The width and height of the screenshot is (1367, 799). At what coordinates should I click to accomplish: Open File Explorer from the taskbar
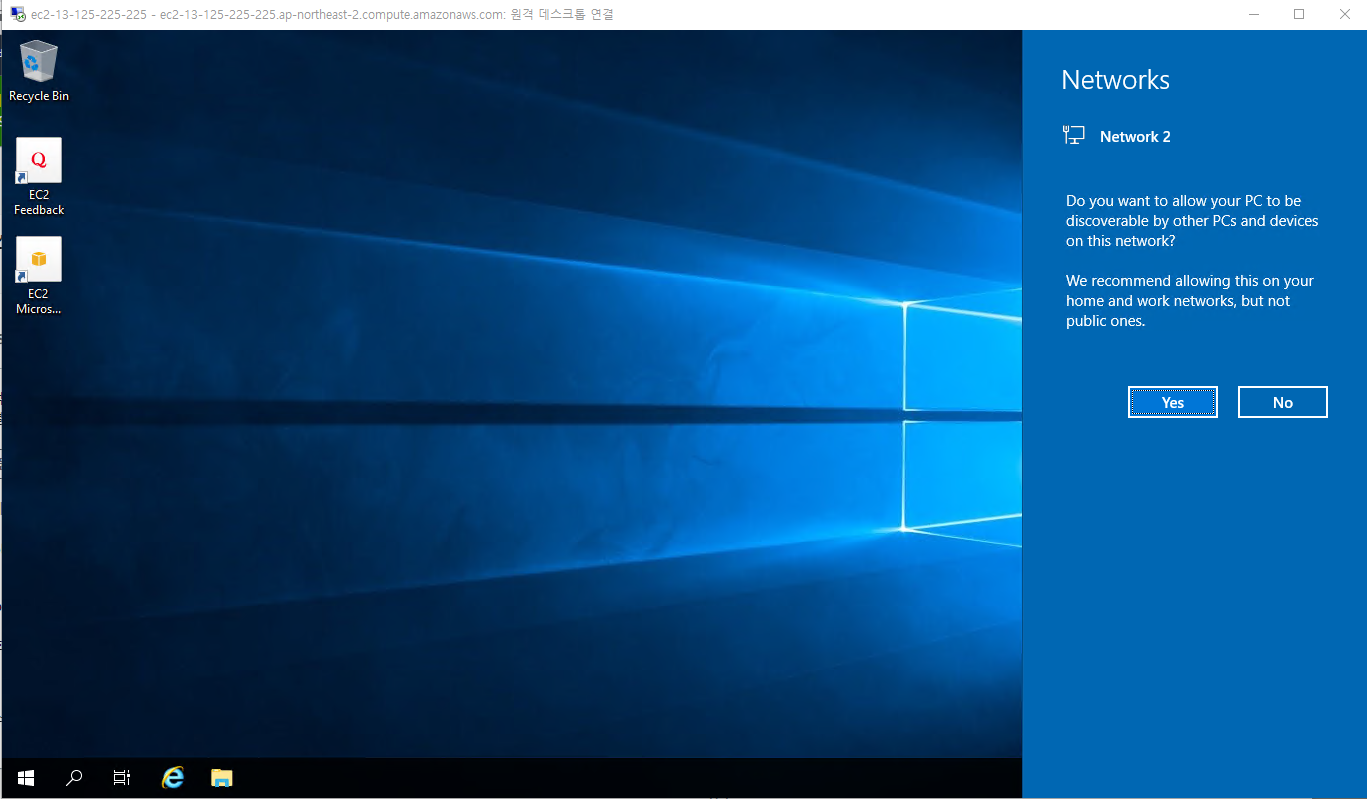(x=222, y=778)
